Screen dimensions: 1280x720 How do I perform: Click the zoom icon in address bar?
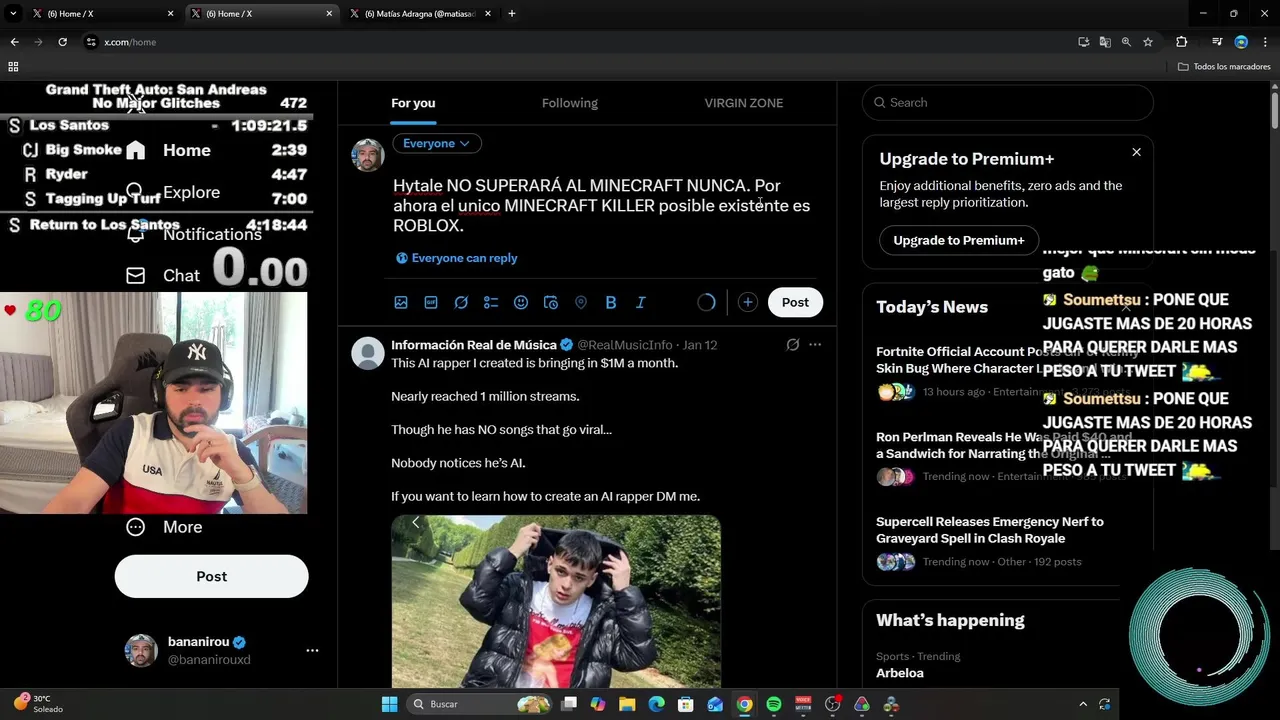point(1126,42)
